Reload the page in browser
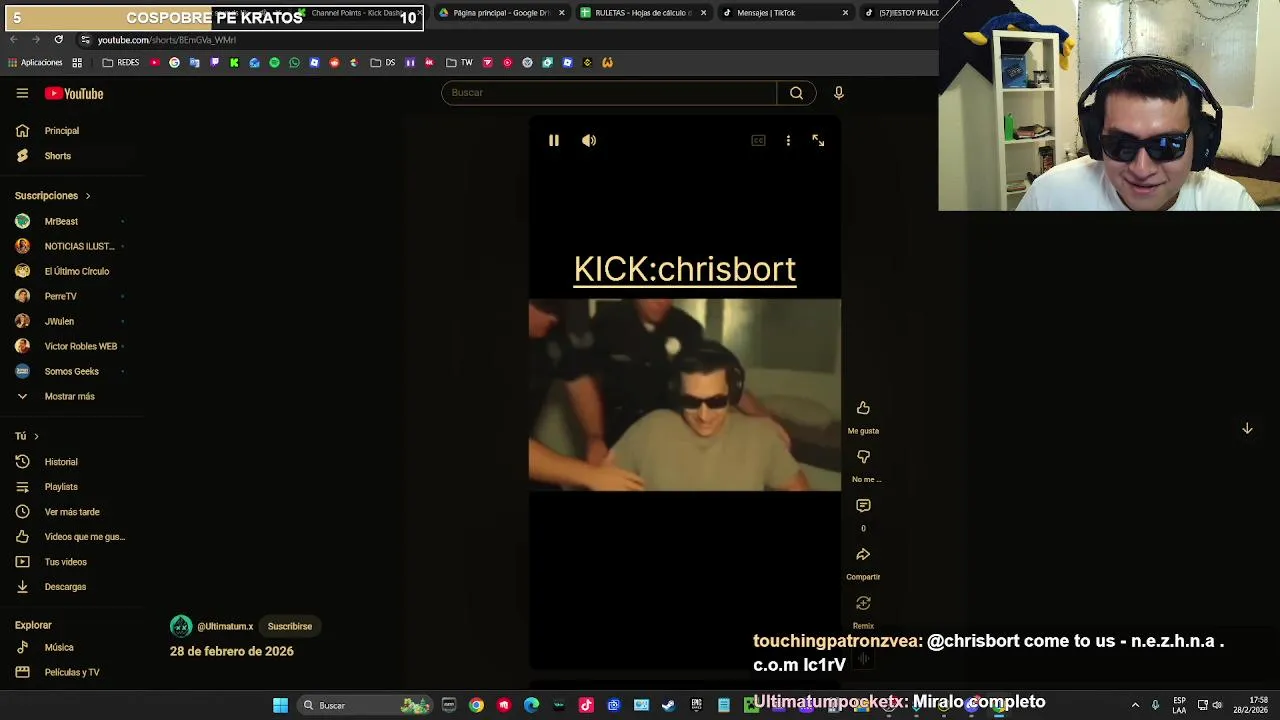 (58, 40)
